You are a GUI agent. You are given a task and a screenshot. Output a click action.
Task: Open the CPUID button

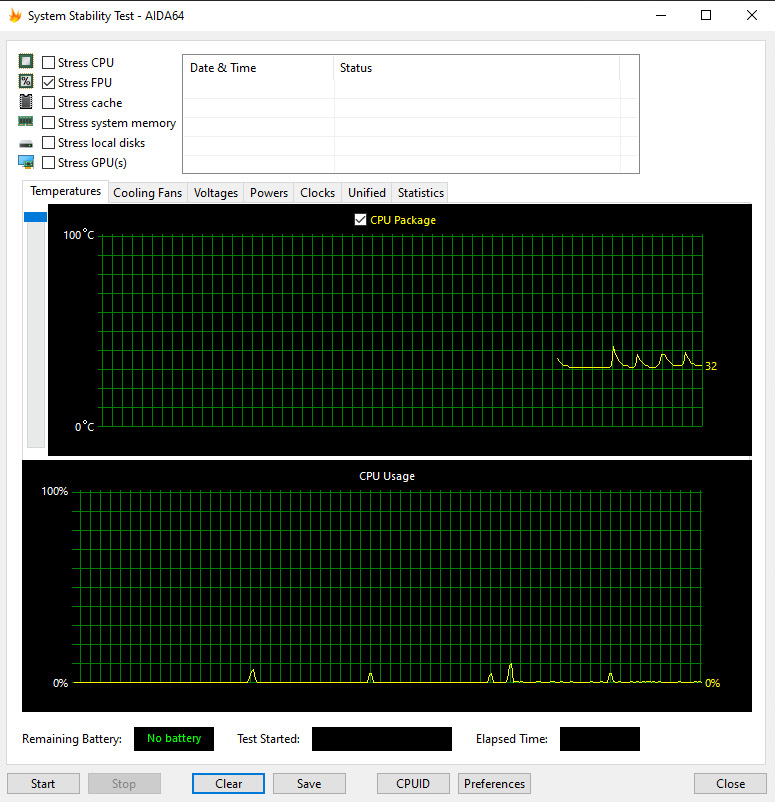413,784
